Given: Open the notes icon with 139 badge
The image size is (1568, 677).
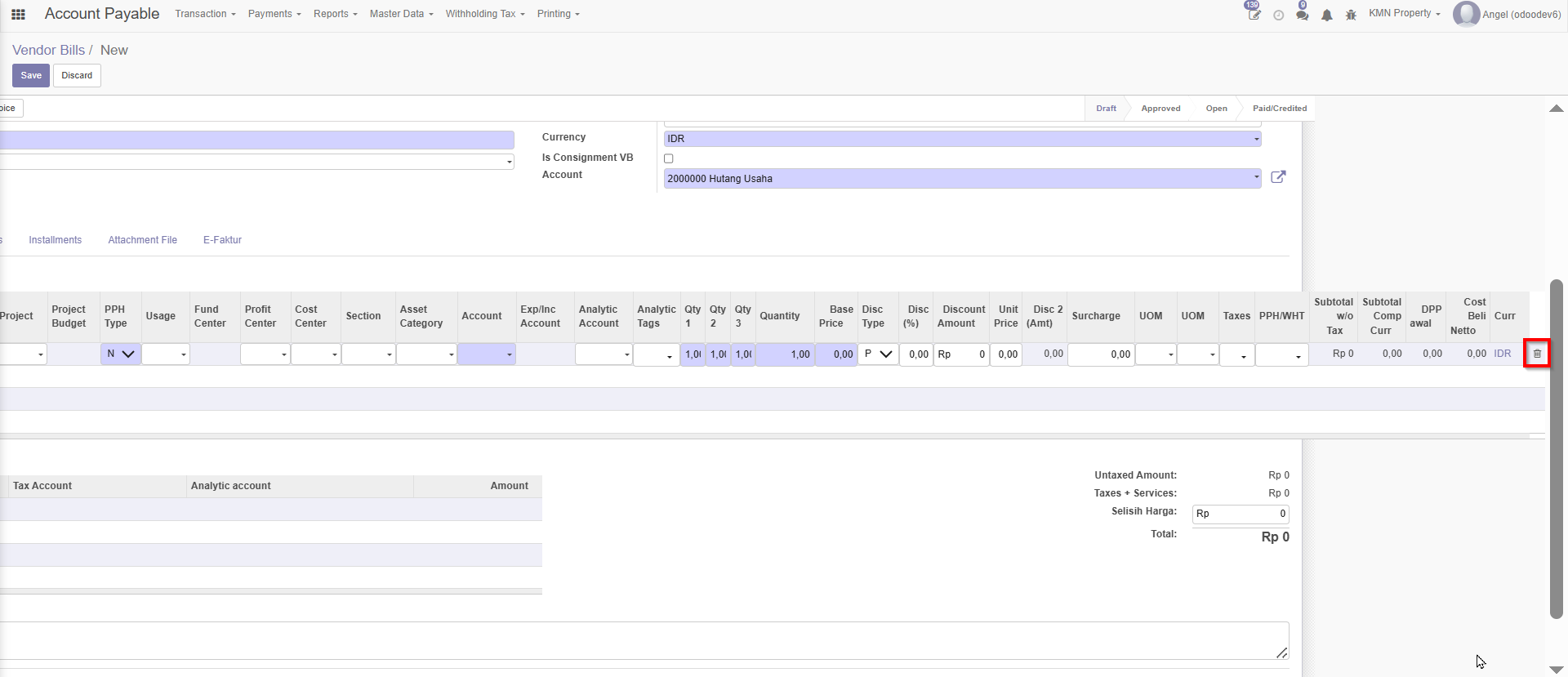Looking at the screenshot, I should pyautogui.click(x=1254, y=13).
